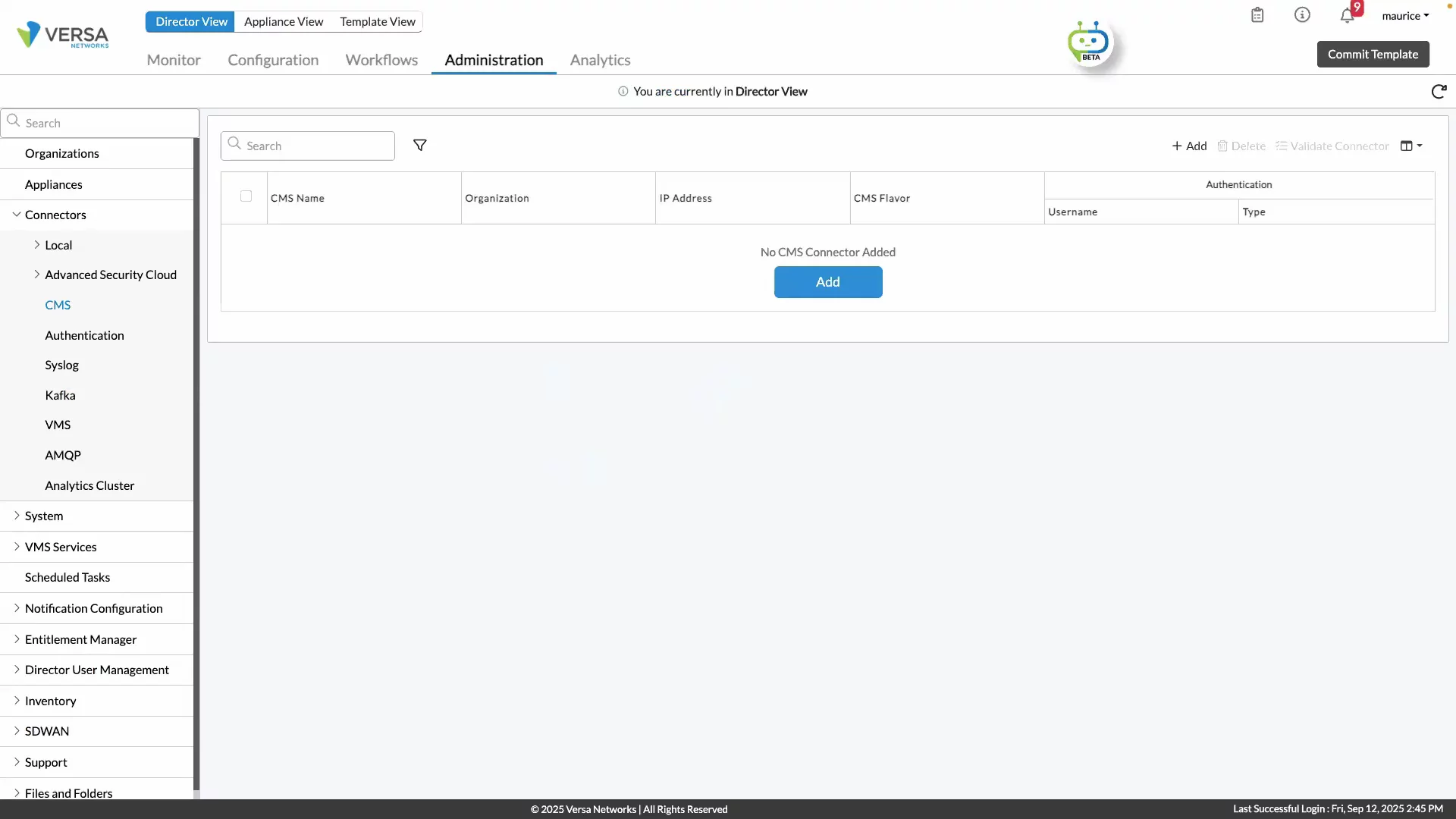
Task: Click the blue Add button
Action: [x=827, y=282]
